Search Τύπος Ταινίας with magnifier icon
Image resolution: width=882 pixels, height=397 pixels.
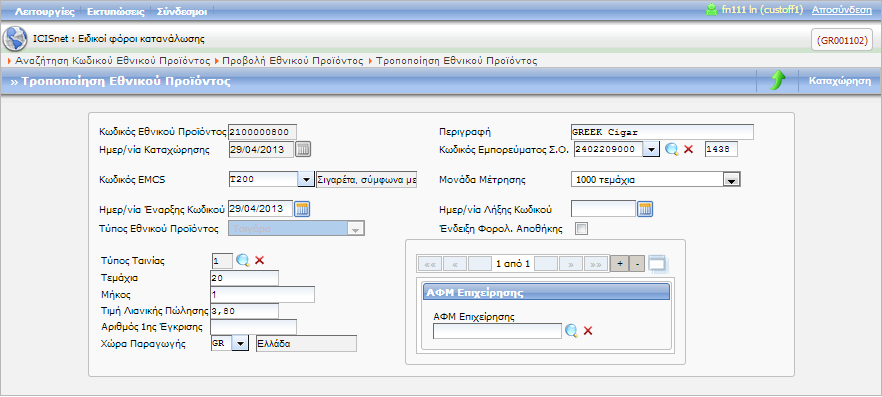click(x=242, y=260)
